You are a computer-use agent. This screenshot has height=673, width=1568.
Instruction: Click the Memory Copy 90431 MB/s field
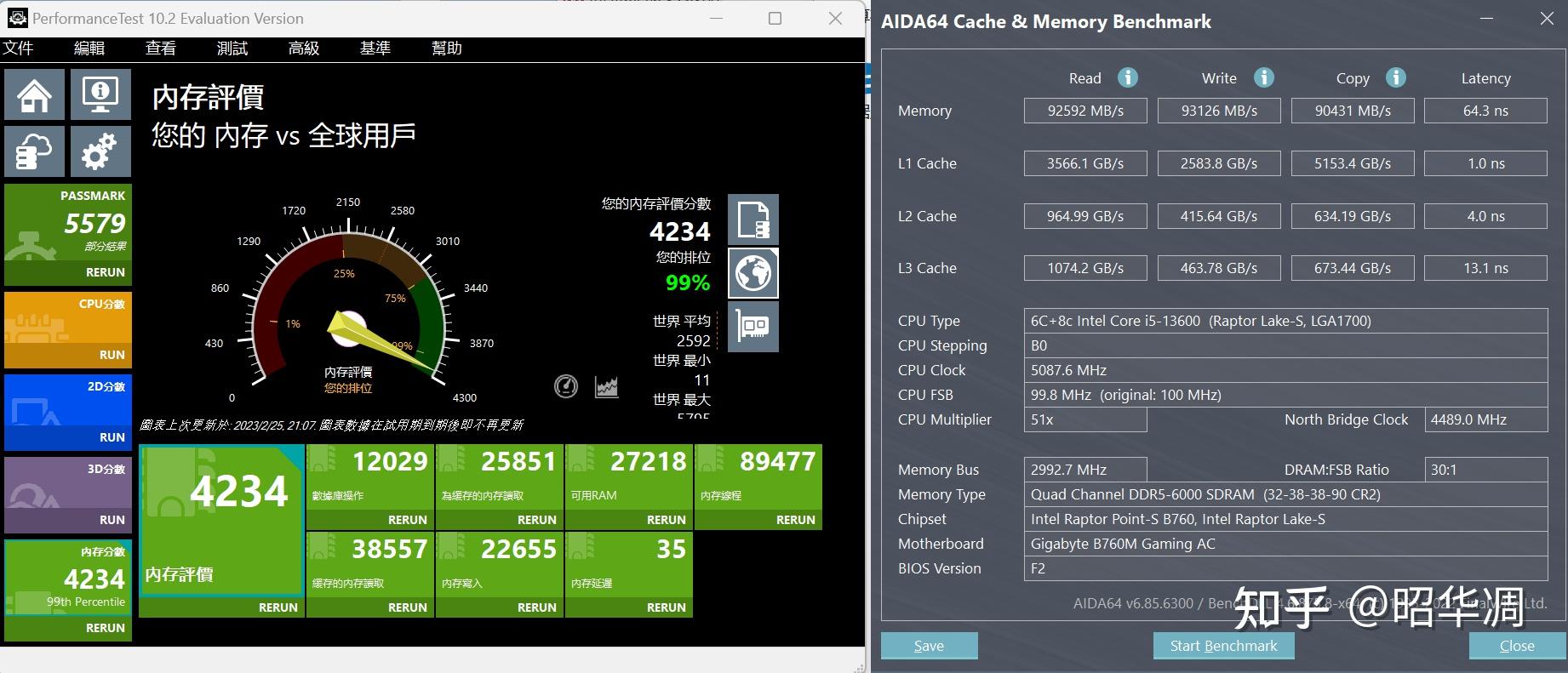(x=1353, y=111)
